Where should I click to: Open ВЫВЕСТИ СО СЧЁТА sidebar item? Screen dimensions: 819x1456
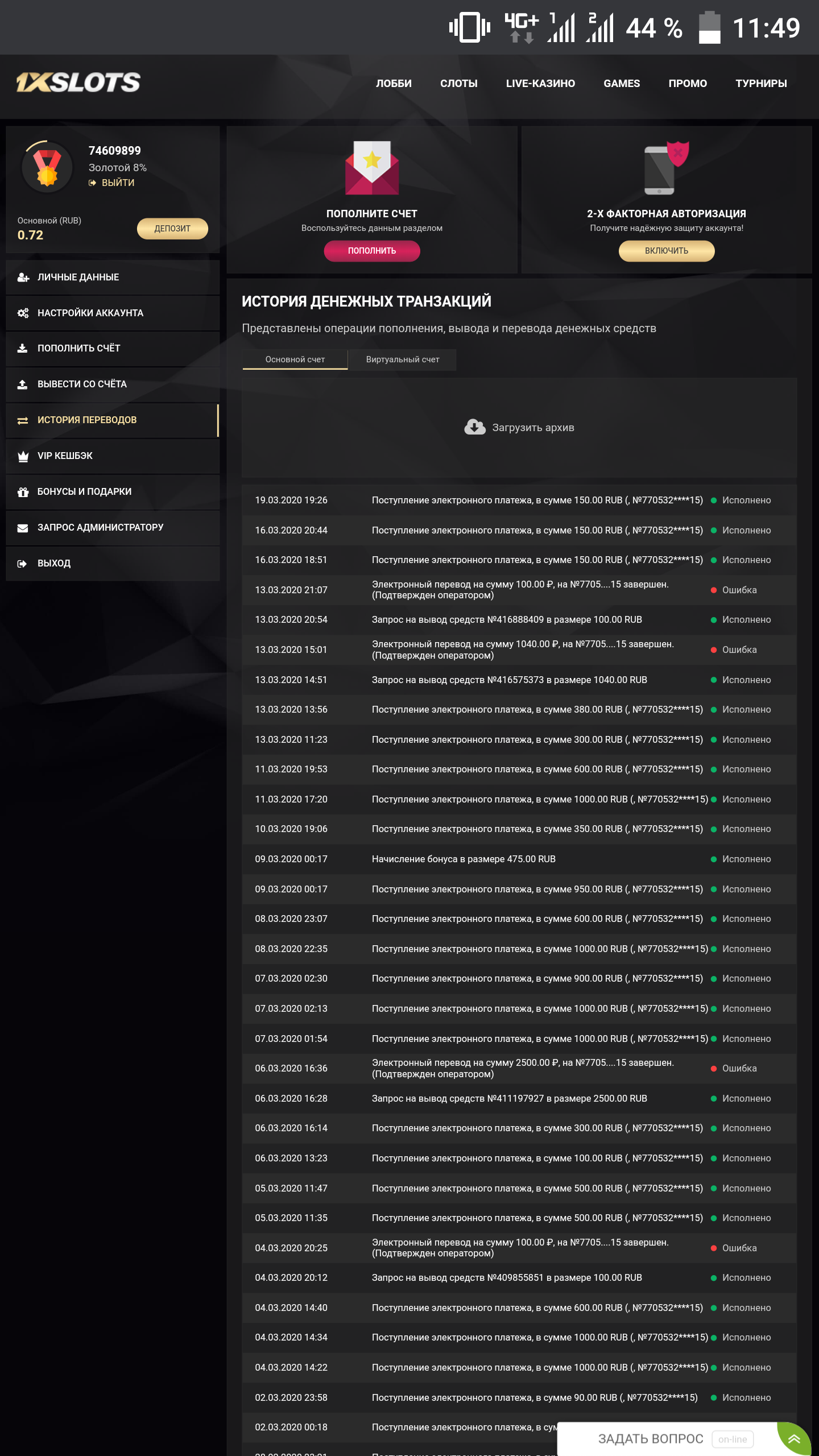(82, 384)
